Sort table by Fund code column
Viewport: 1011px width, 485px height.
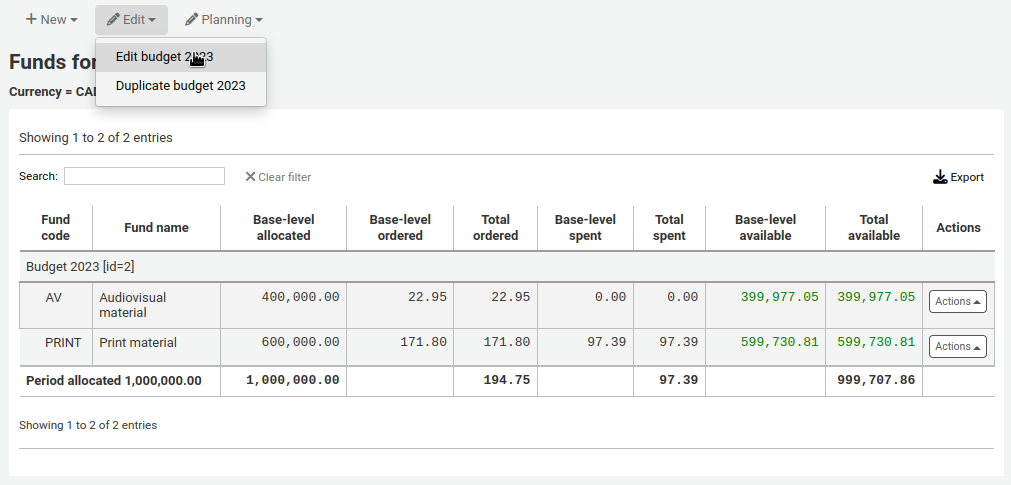tap(56, 228)
